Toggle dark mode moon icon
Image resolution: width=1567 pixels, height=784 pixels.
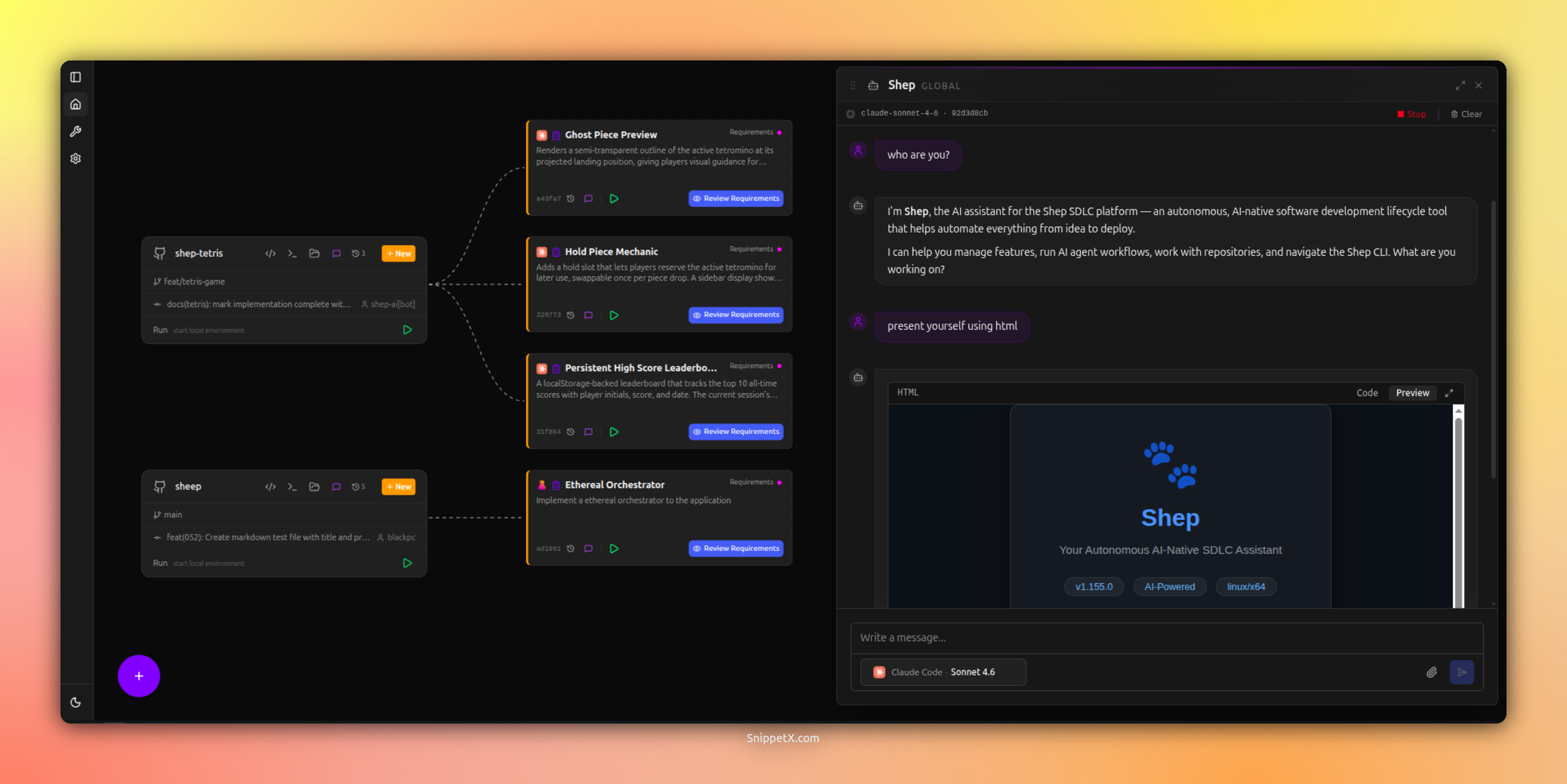coord(76,703)
